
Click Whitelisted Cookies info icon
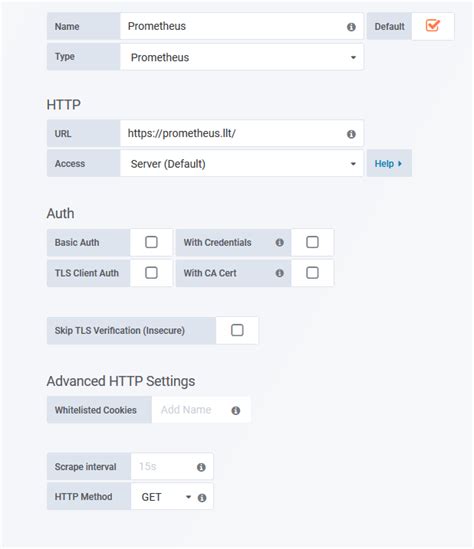pos(236,411)
